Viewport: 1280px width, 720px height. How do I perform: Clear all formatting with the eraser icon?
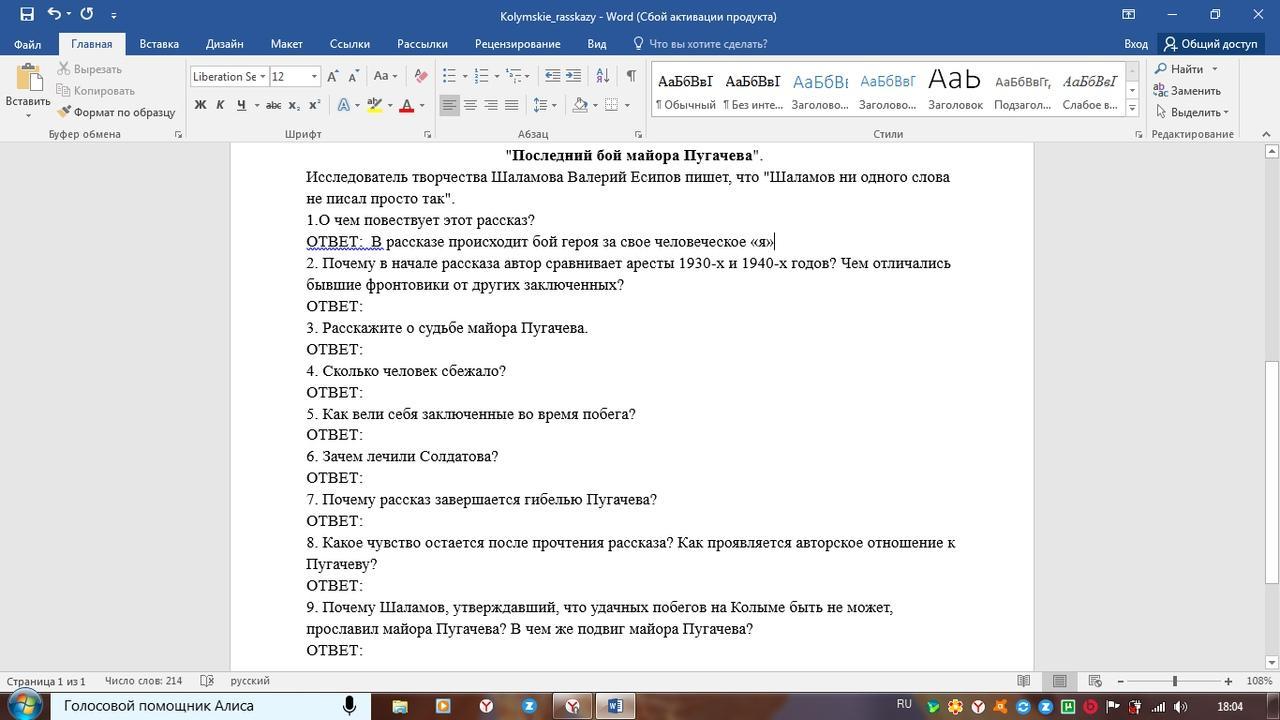(421, 76)
